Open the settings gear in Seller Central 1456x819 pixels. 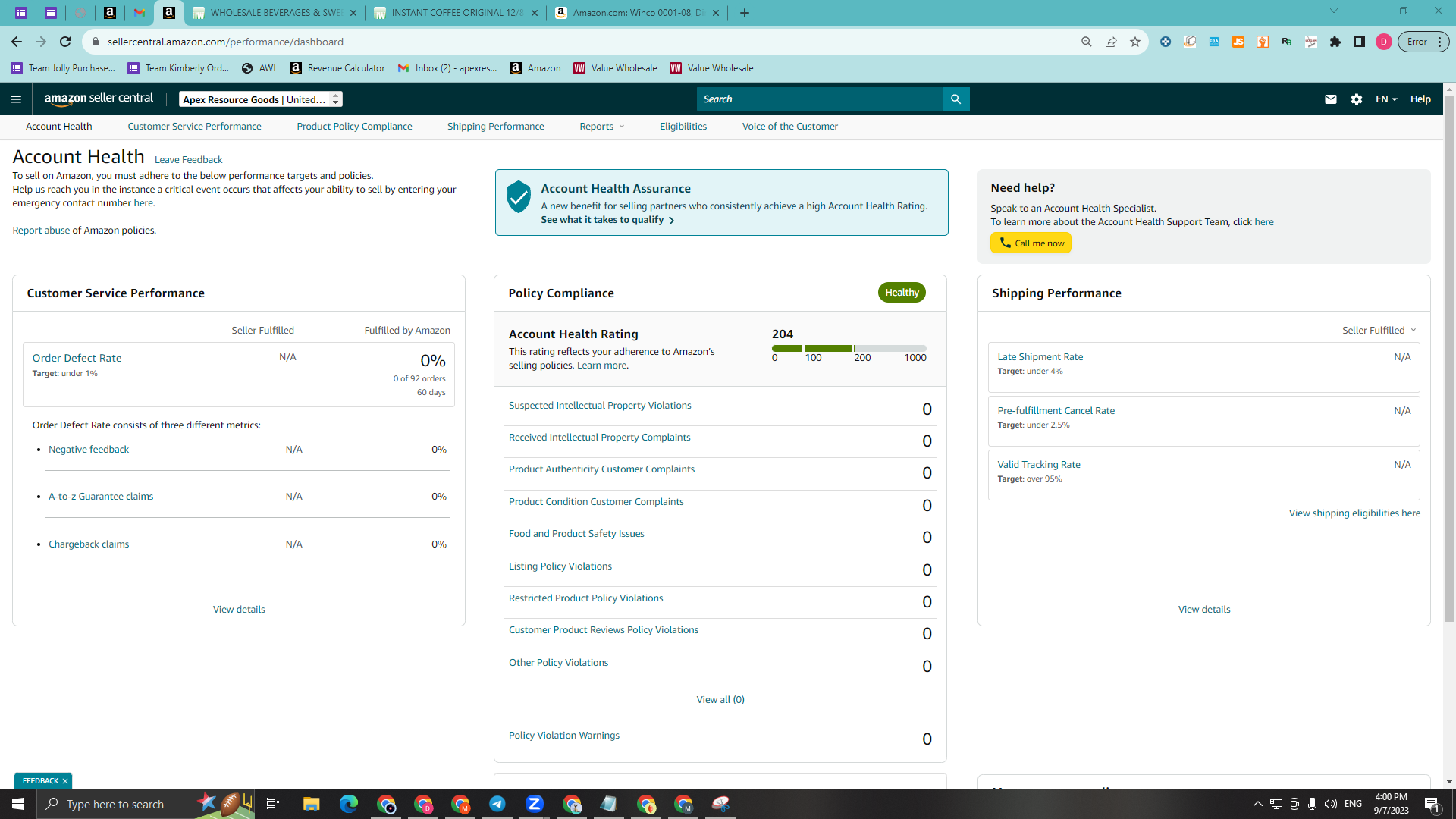tap(1357, 99)
